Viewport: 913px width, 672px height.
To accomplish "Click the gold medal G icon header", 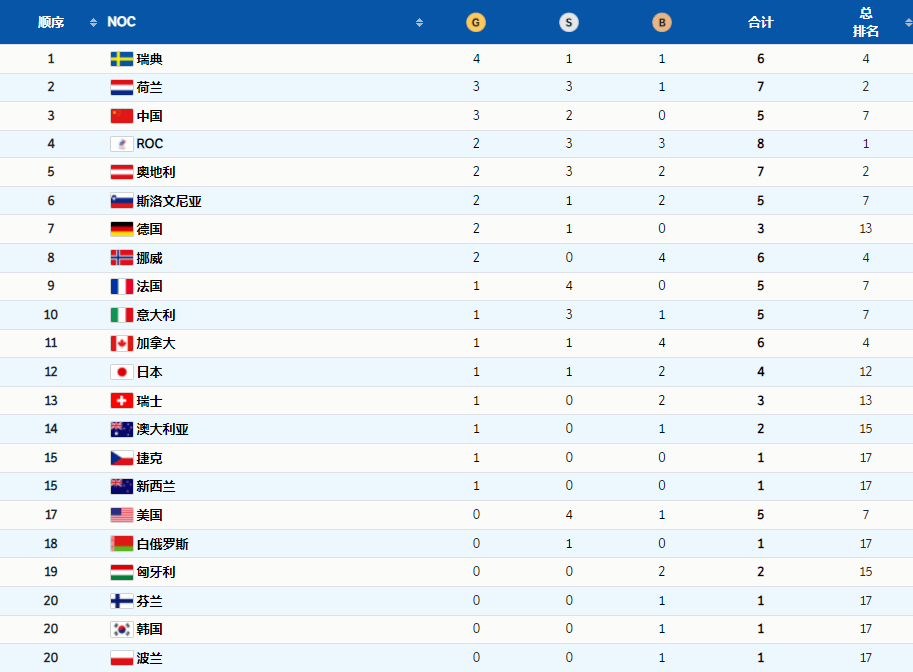I will (x=476, y=23).
